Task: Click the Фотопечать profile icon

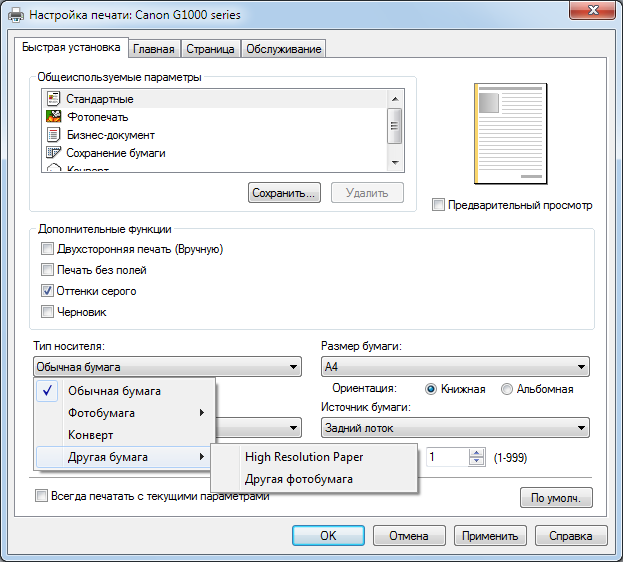Action: click(54, 116)
